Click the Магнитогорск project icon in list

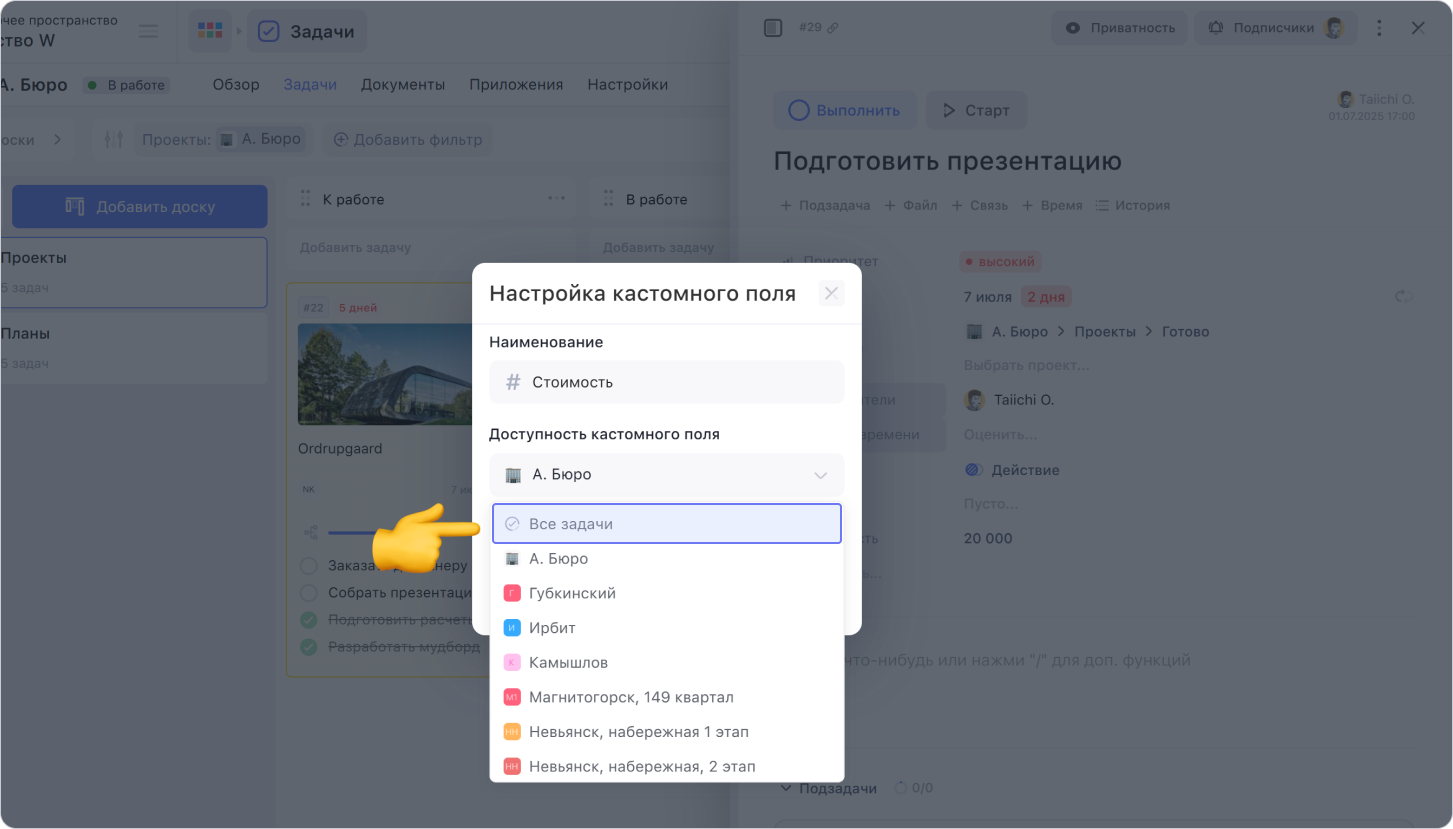[x=512, y=697]
